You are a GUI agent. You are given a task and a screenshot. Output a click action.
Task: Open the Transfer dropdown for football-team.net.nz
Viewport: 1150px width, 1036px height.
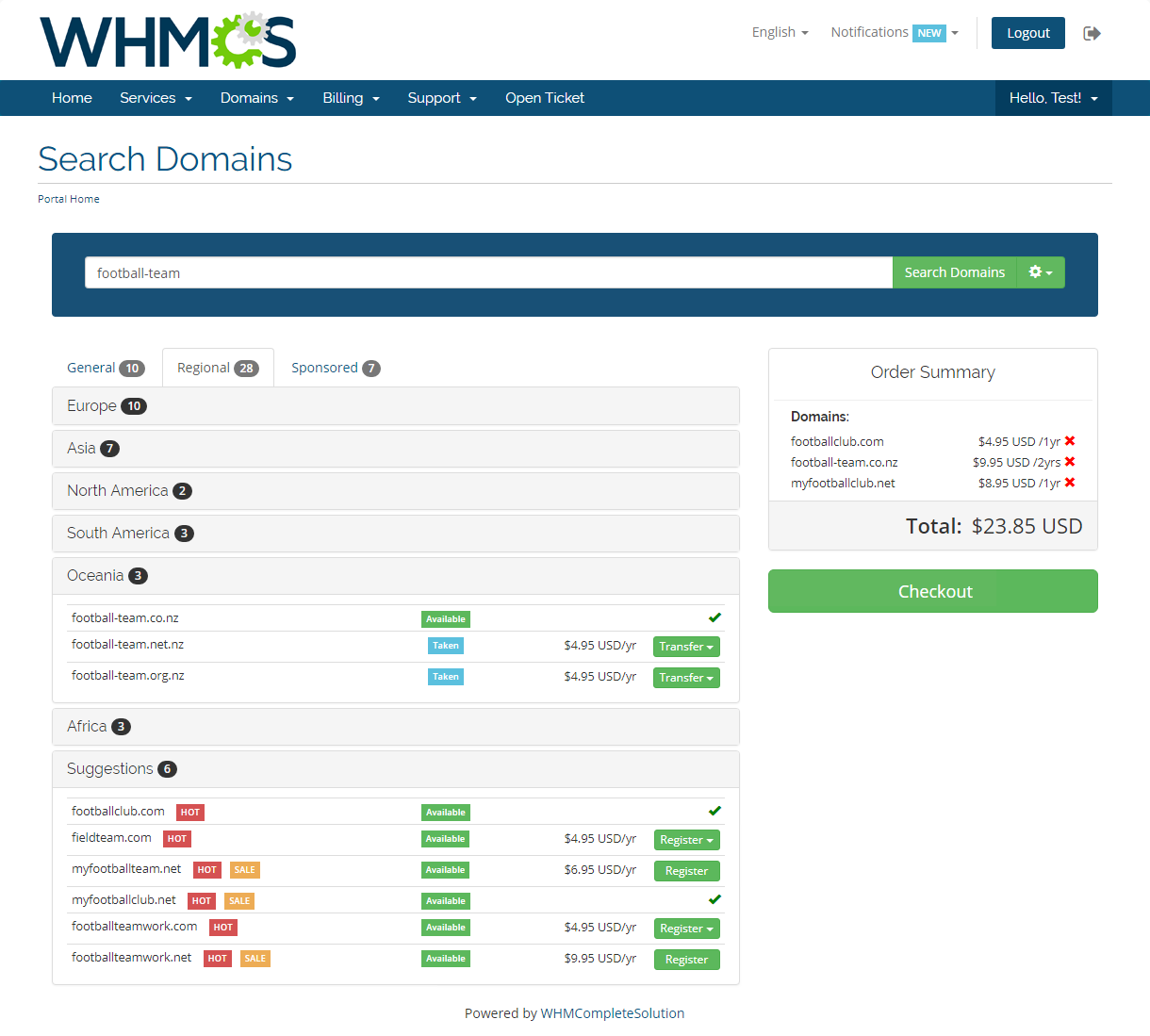686,647
